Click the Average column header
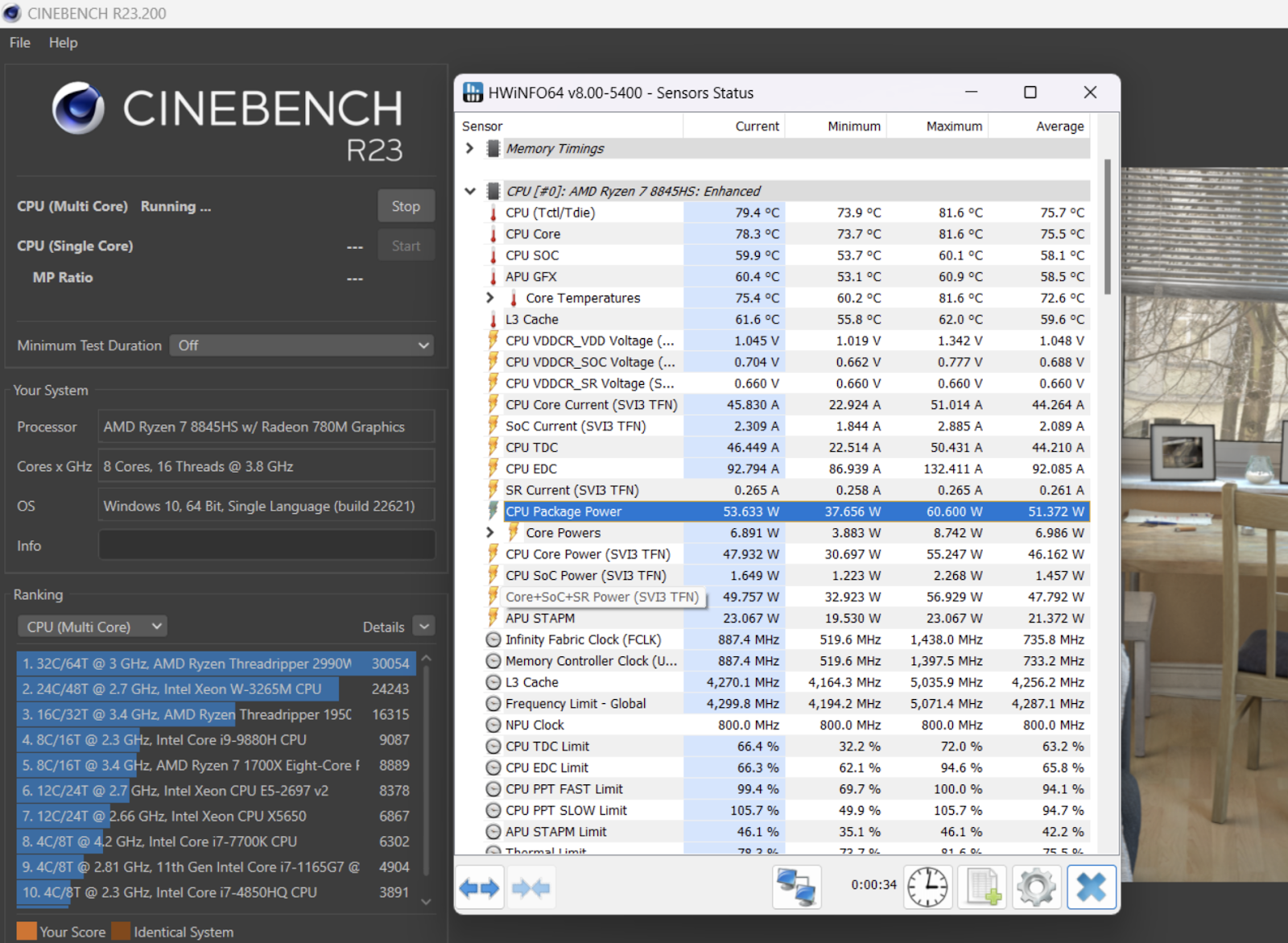Screen dimensions: 1288x943 pos(1039,126)
